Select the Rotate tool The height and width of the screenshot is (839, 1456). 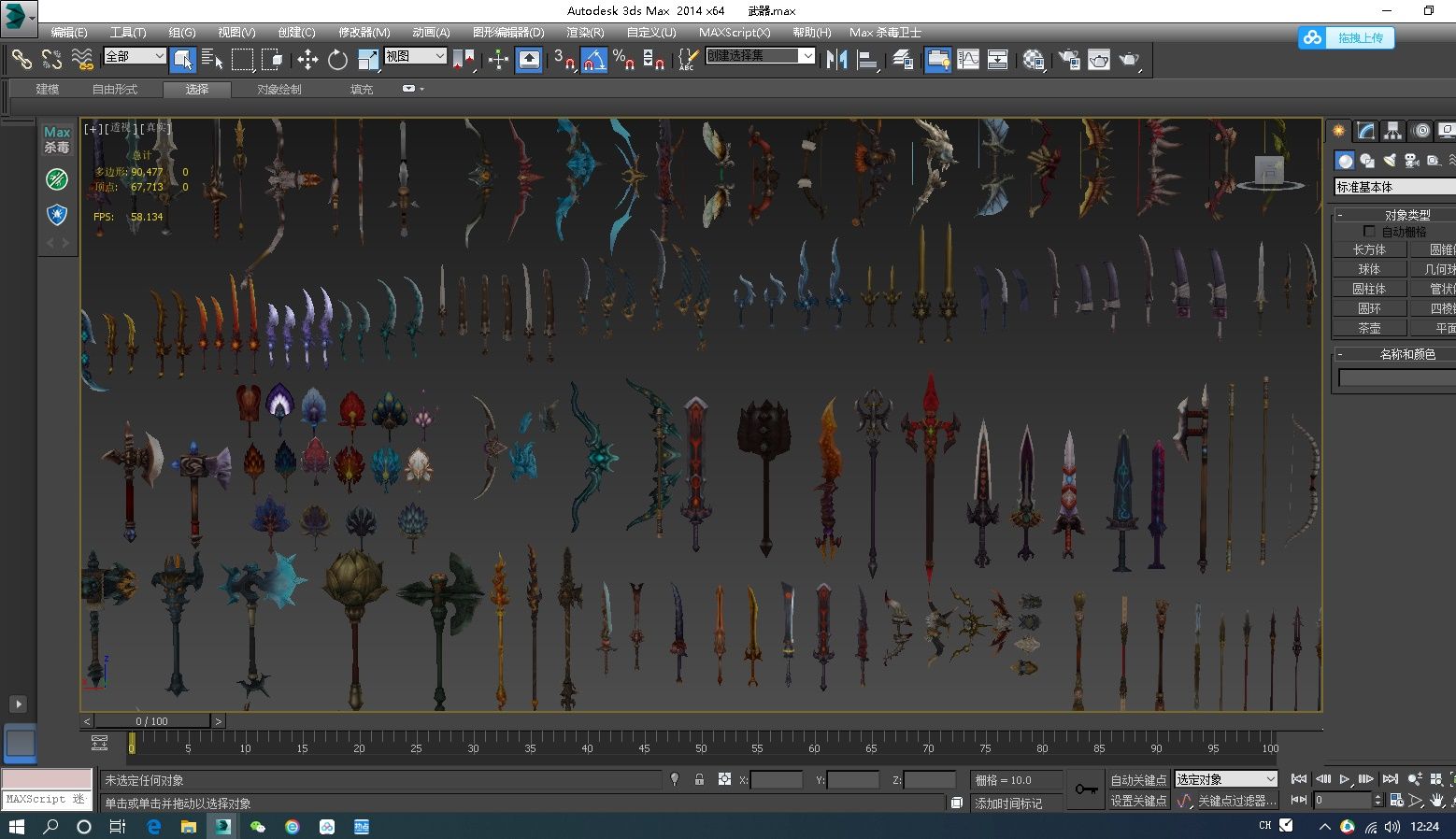point(337,60)
